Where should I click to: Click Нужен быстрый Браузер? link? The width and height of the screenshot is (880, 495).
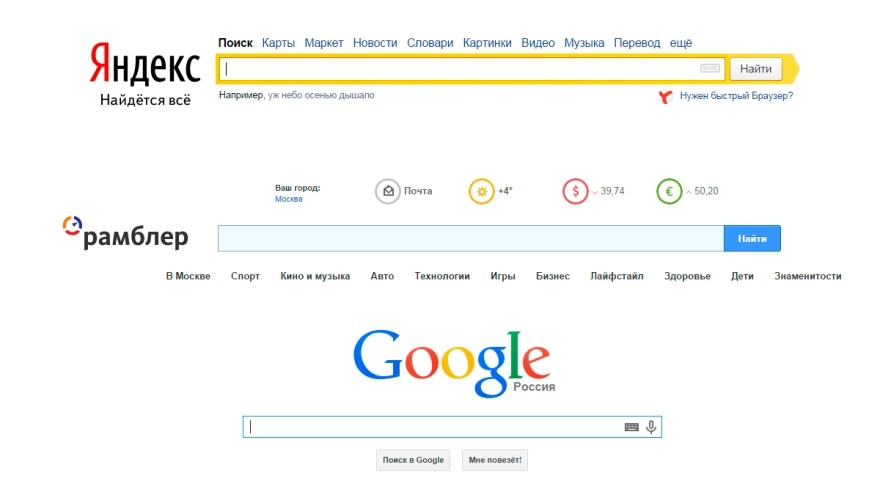pos(736,96)
